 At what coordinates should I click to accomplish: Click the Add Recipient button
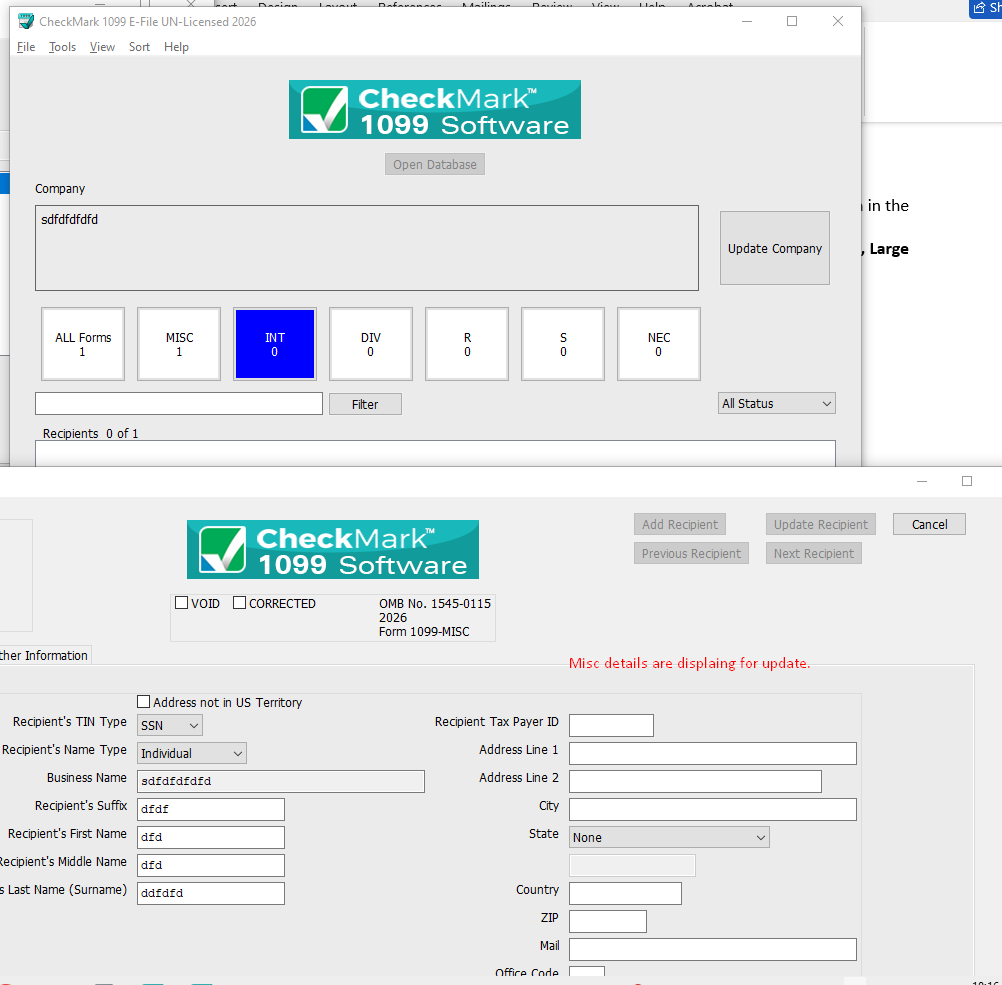click(x=680, y=524)
